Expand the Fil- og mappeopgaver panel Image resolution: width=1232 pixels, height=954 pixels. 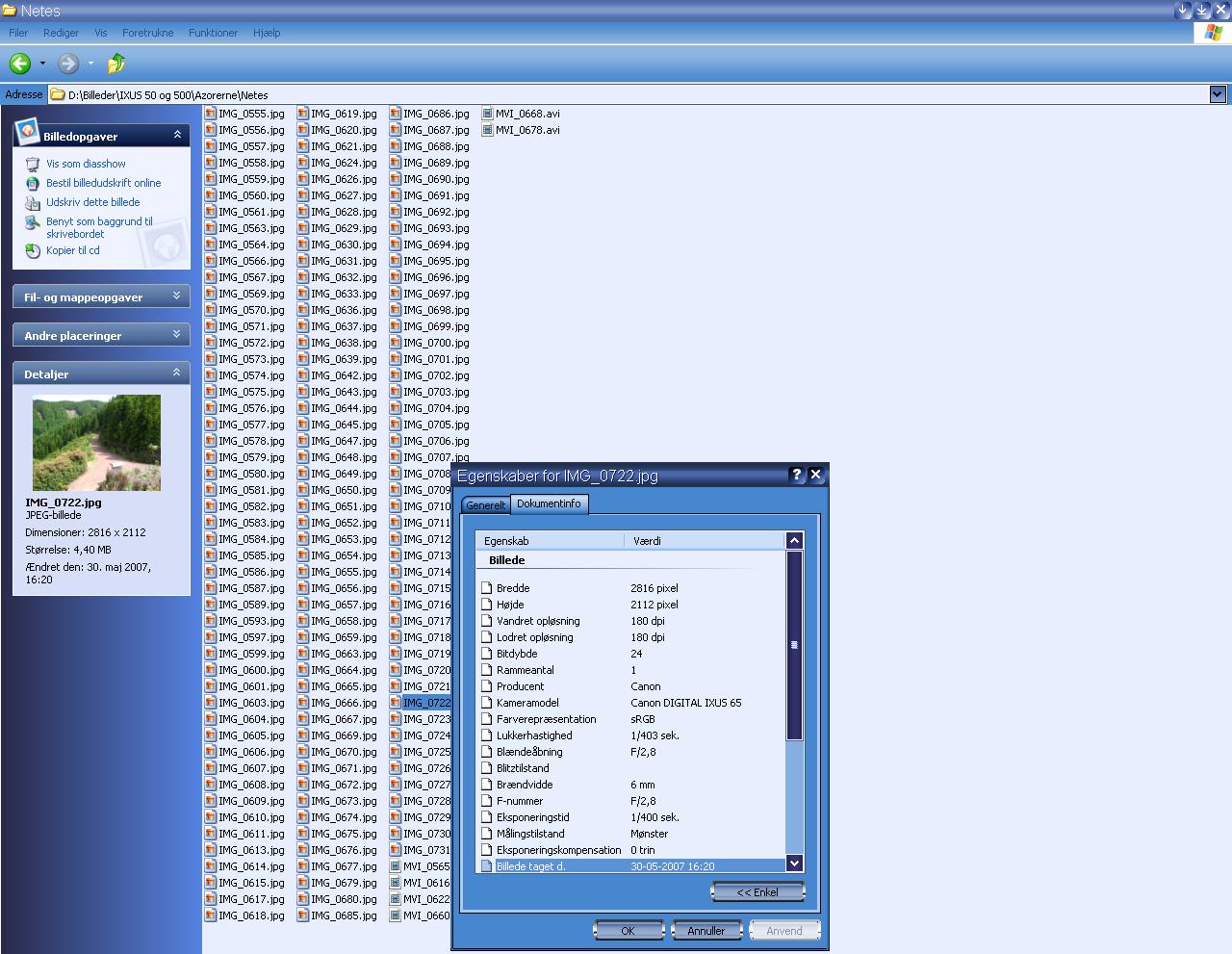click(177, 297)
